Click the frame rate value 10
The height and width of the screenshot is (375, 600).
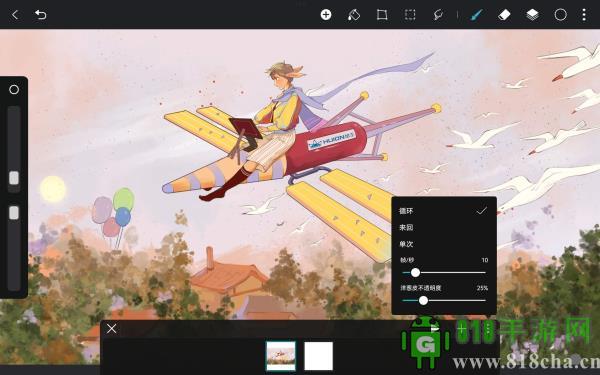click(x=484, y=260)
